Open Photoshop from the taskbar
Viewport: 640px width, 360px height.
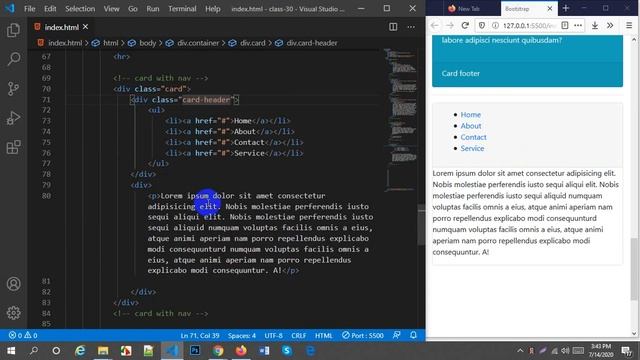(x=195, y=351)
